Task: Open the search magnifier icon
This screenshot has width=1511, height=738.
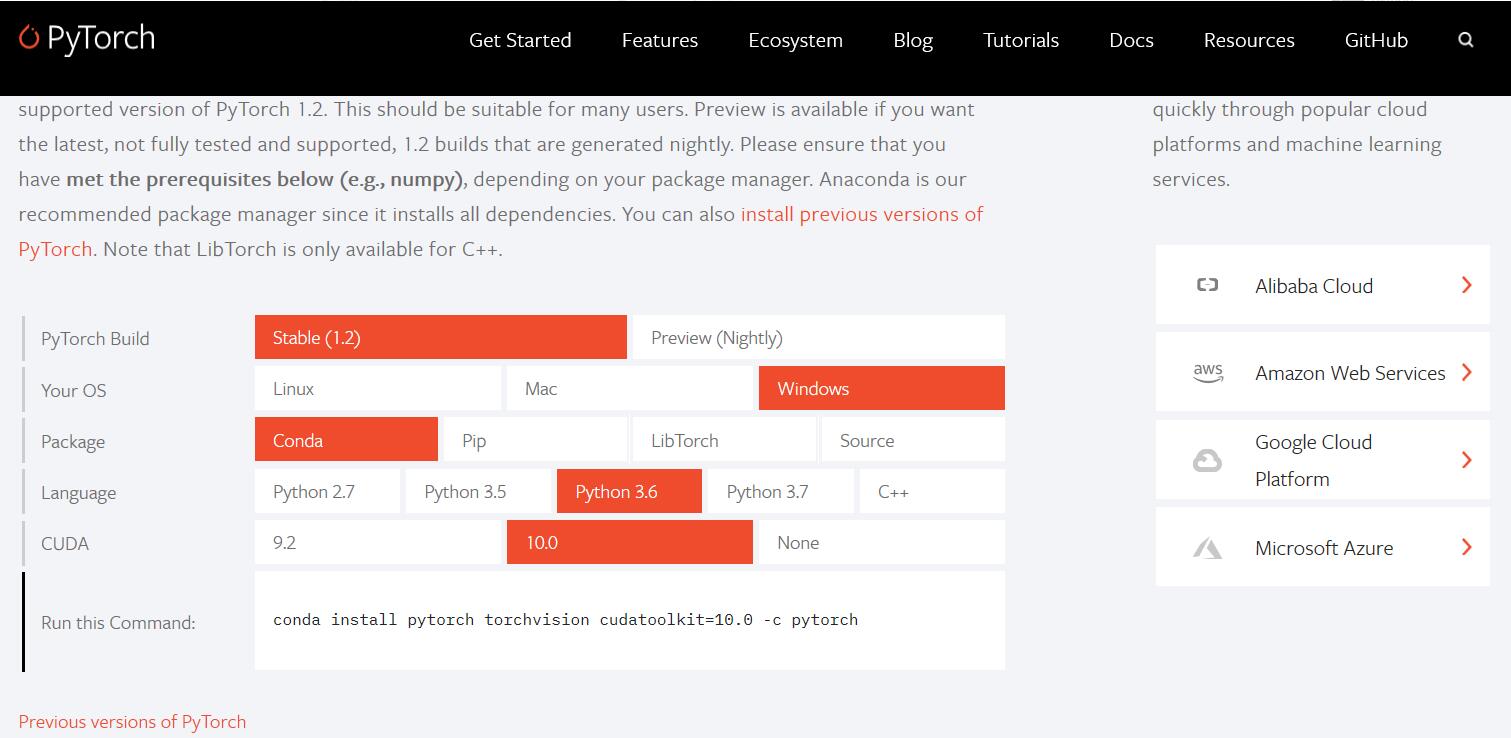Action: (x=1466, y=40)
